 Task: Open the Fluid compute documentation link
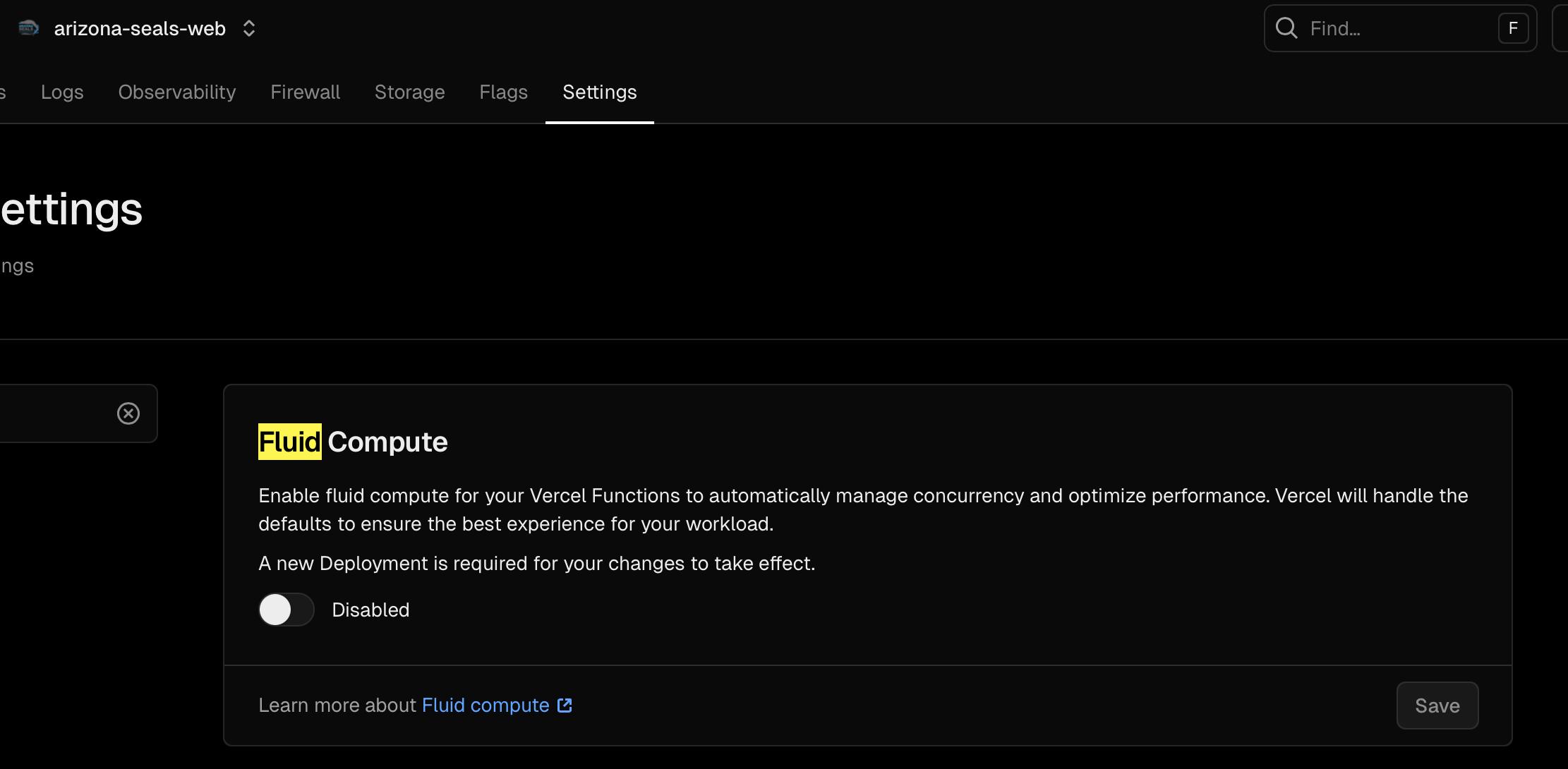(x=486, y=706)
